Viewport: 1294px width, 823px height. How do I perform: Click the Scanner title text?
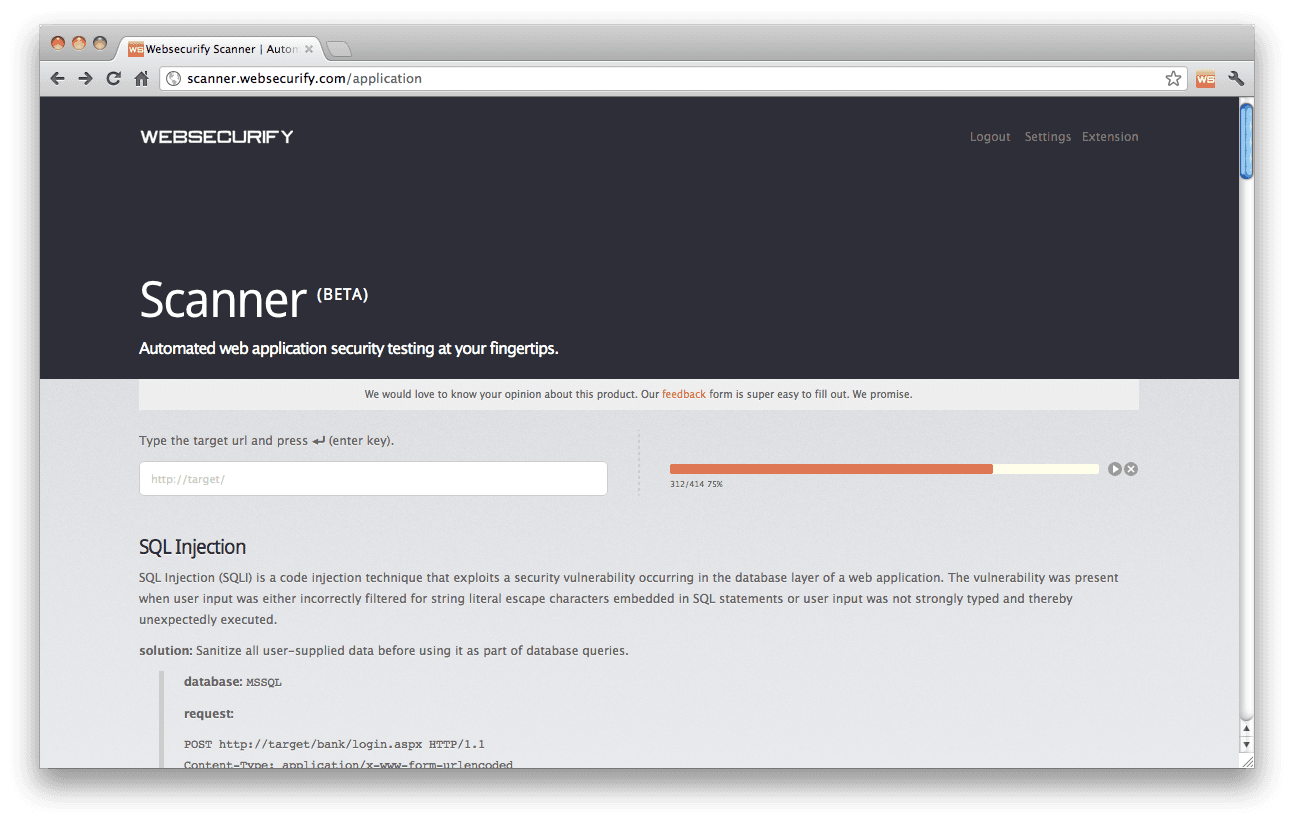tap(223, 299)
